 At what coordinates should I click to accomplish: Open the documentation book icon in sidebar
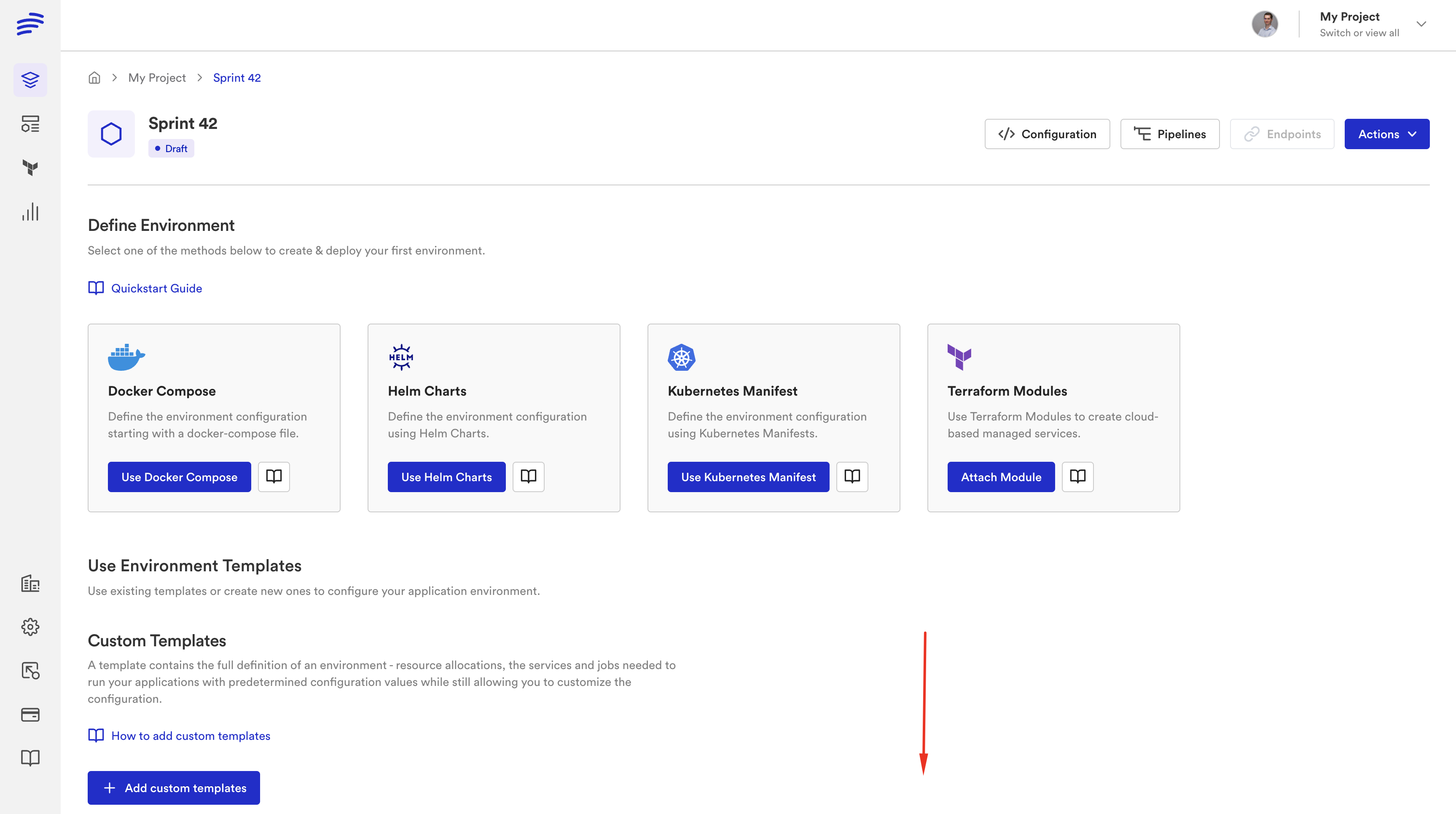click(x=30, y=758)
